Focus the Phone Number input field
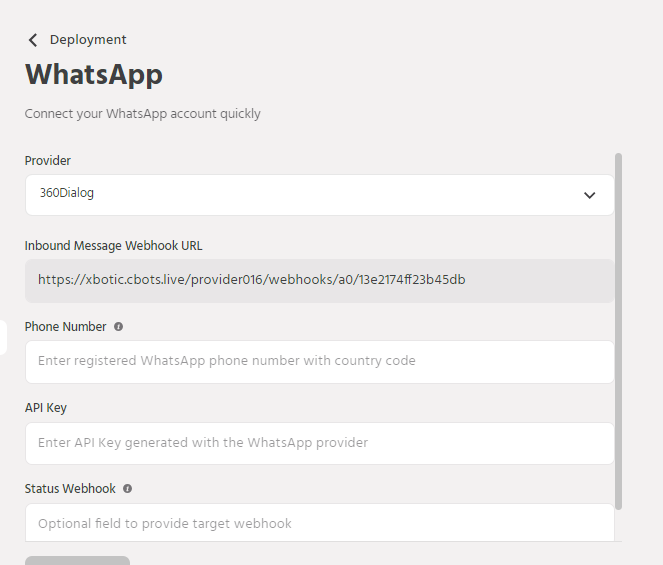Image resolution: width=663 pixels, height=565 pixels. [x=319, y=361]
